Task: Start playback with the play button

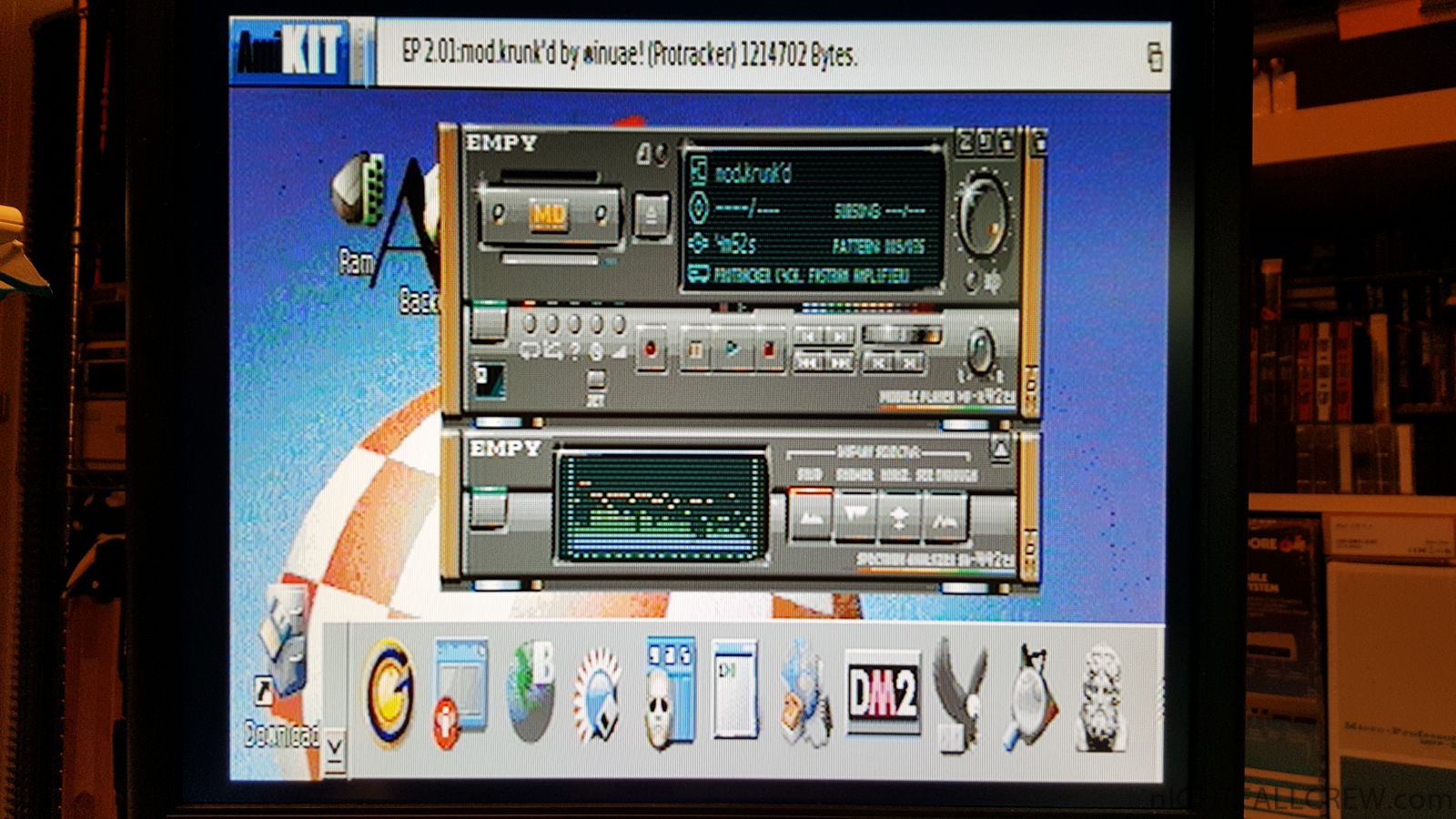Action: (x=733, y=350)
